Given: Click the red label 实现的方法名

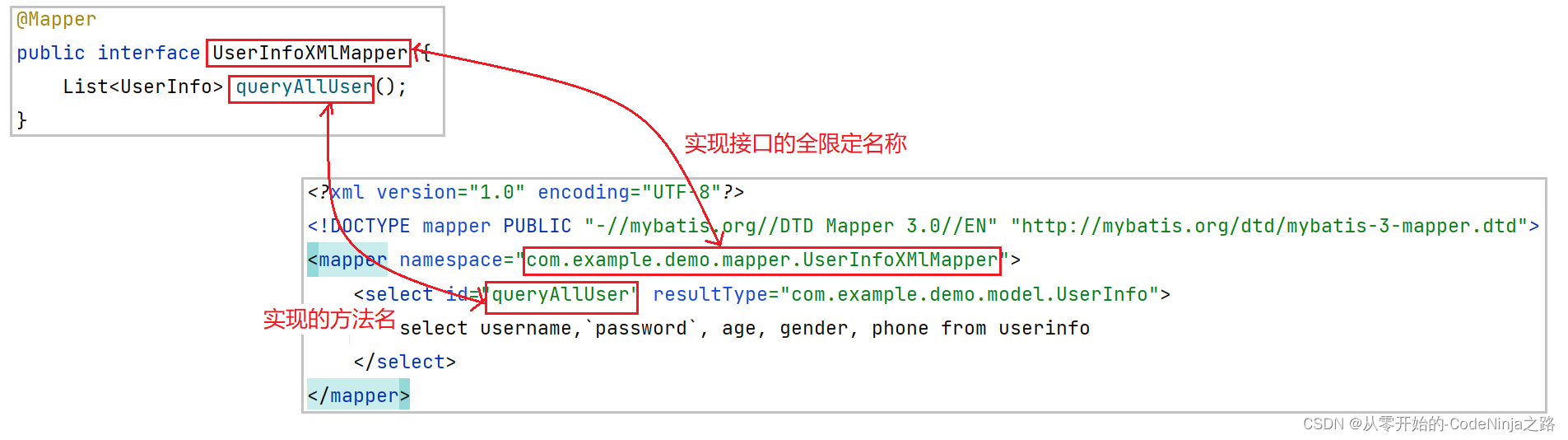Looking at the screenshot, I should 329,319.
